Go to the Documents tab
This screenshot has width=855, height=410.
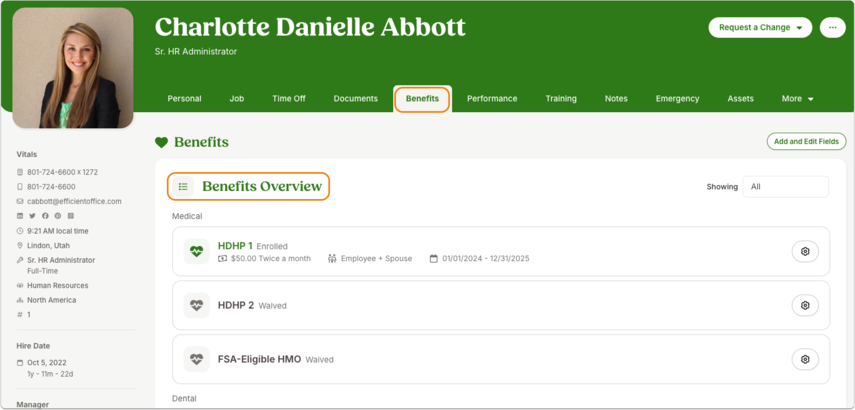pyautogui.click(x=356, y=99)
